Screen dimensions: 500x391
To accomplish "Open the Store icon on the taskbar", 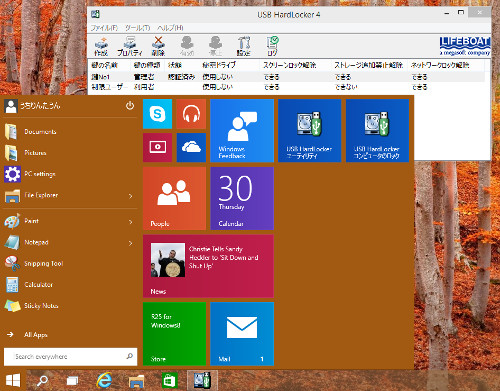I will 169,380.
